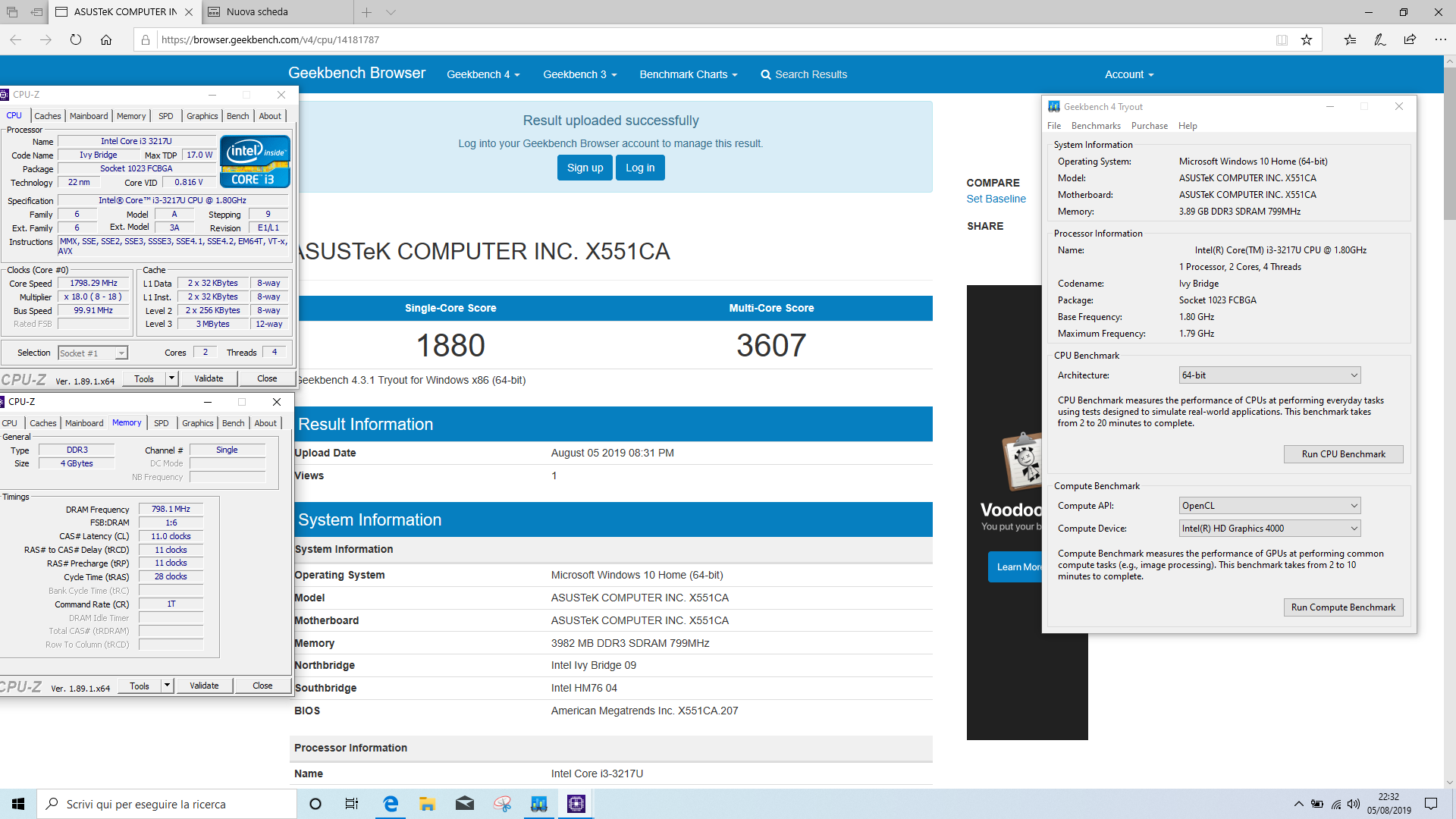This screenshot has height=819, width=1456.
Task: Open Search Results page
Action: [804, 74]
